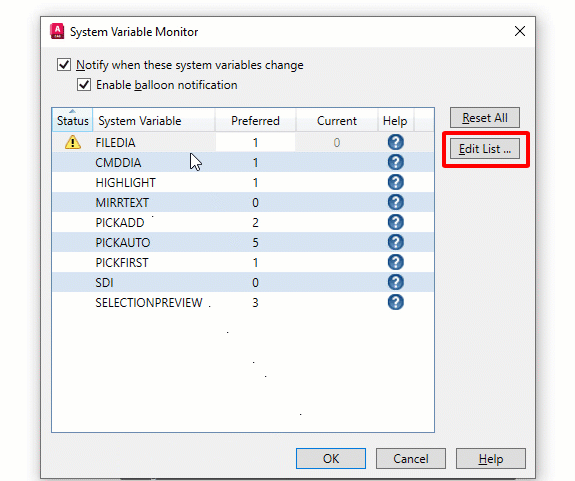575x481 pixels.
Task: Sort by the Current column header
Action: 337,120
